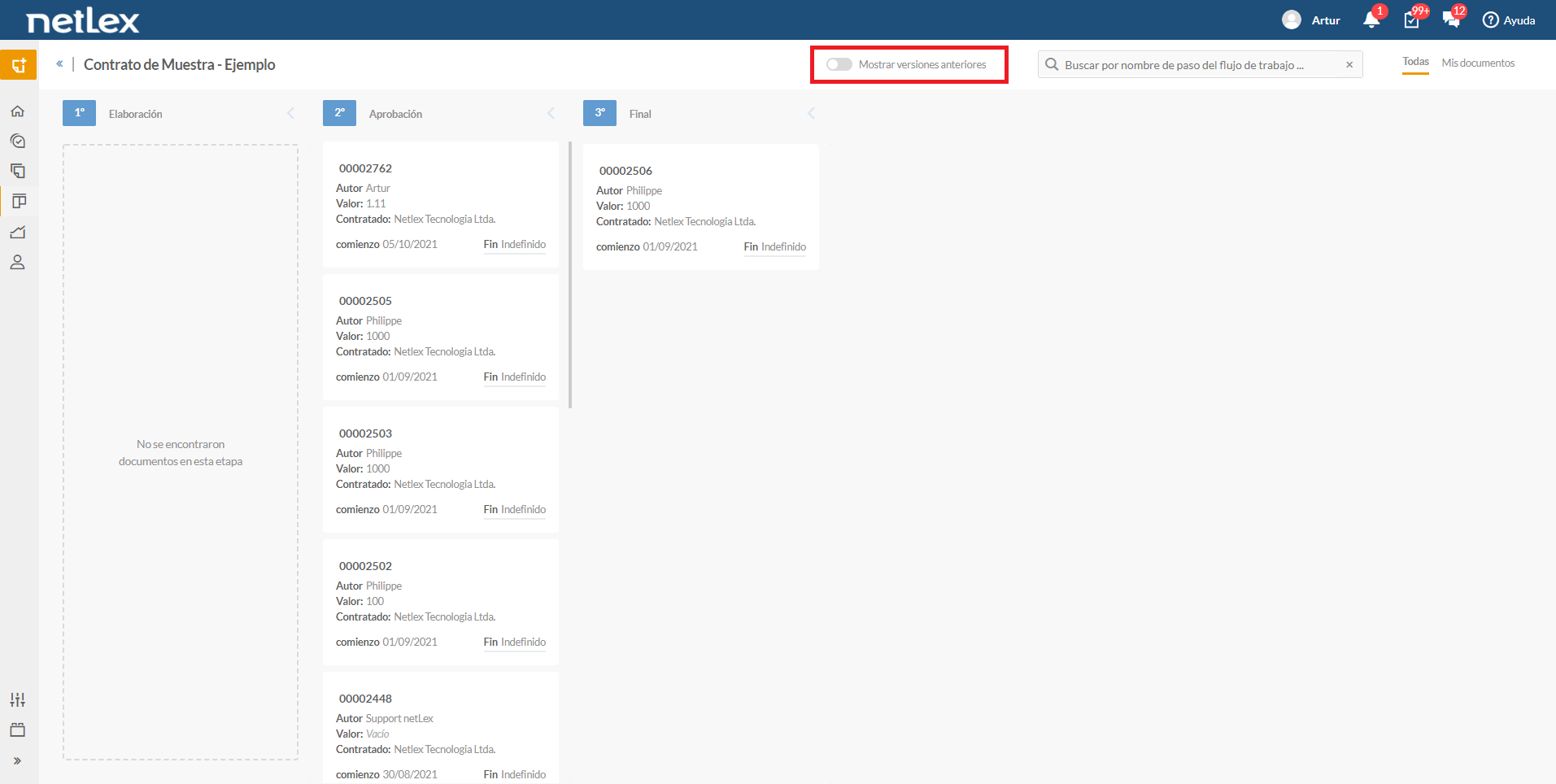Click Fin Indefinido on card 00002503
This screenshot has height=784, width=1556.
tap(515, 510)
